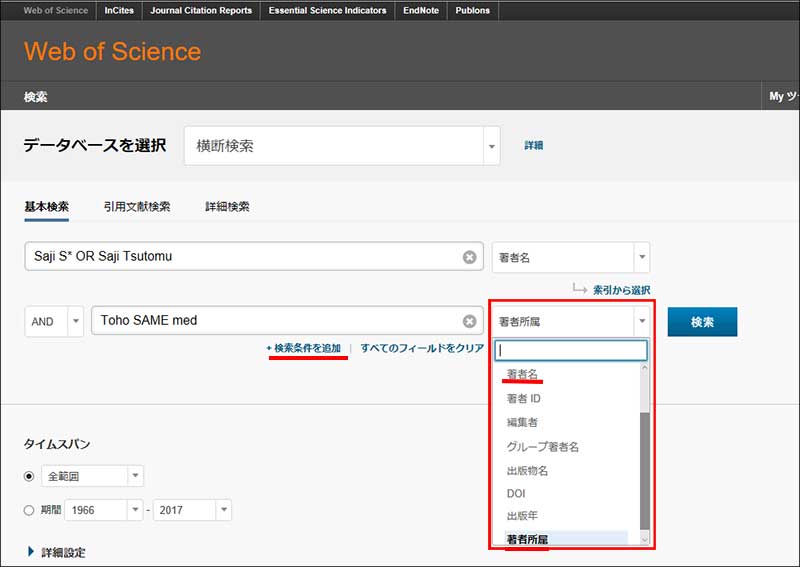Viewport: 800px width, 567px height.
Task: Select 著者名 in the dropdown list
Action: click(x=522, y=374)
